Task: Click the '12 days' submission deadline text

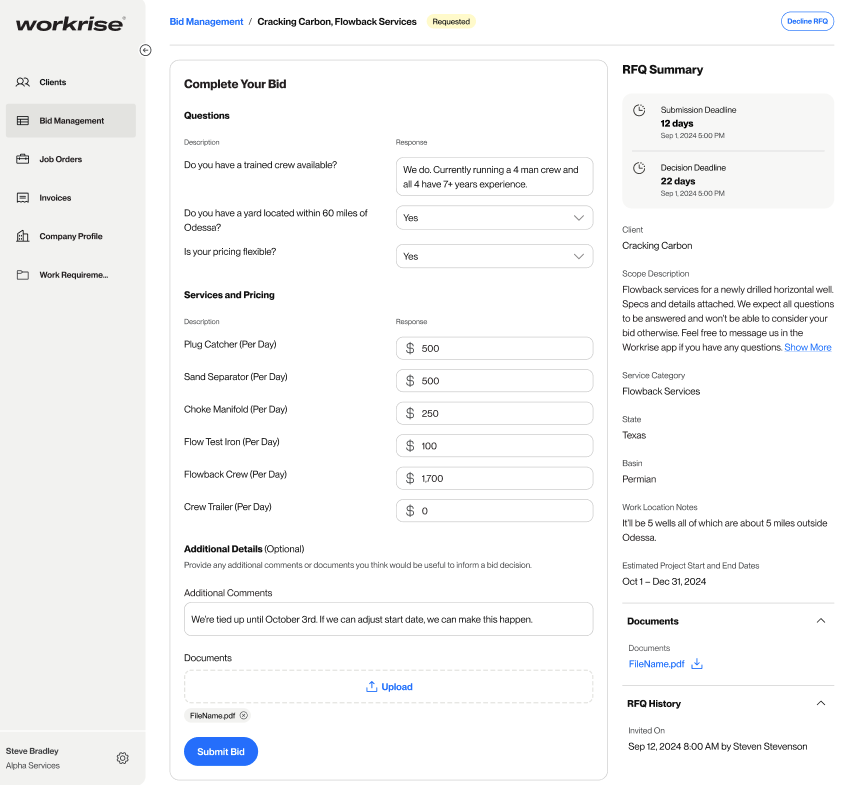Action: click(676, 123)
